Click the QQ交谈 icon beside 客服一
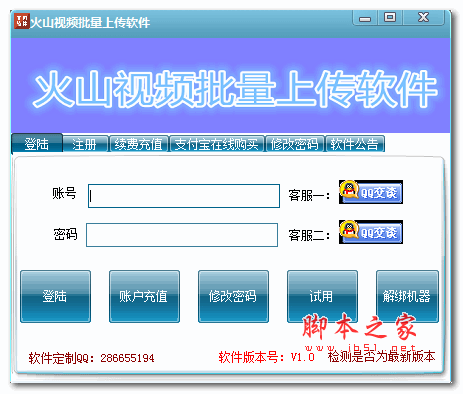 coord(371,192)
